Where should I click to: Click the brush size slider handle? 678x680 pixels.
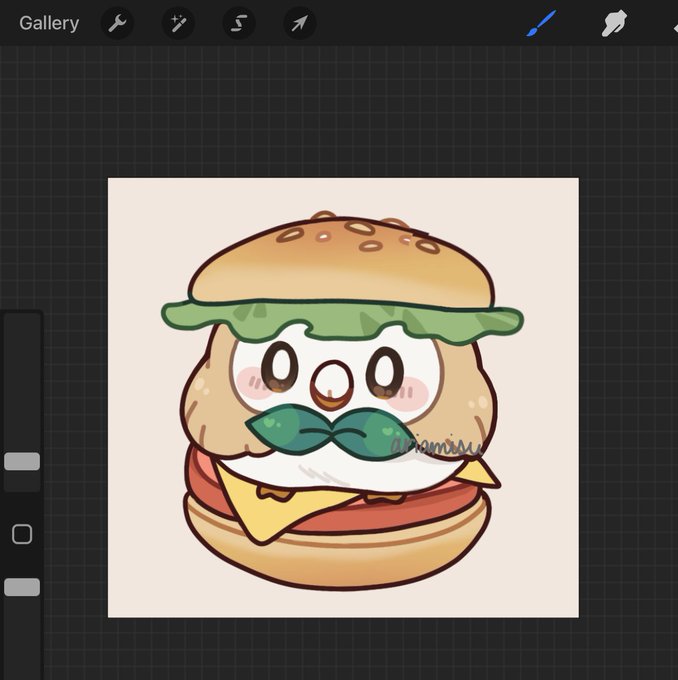[22, 461]
